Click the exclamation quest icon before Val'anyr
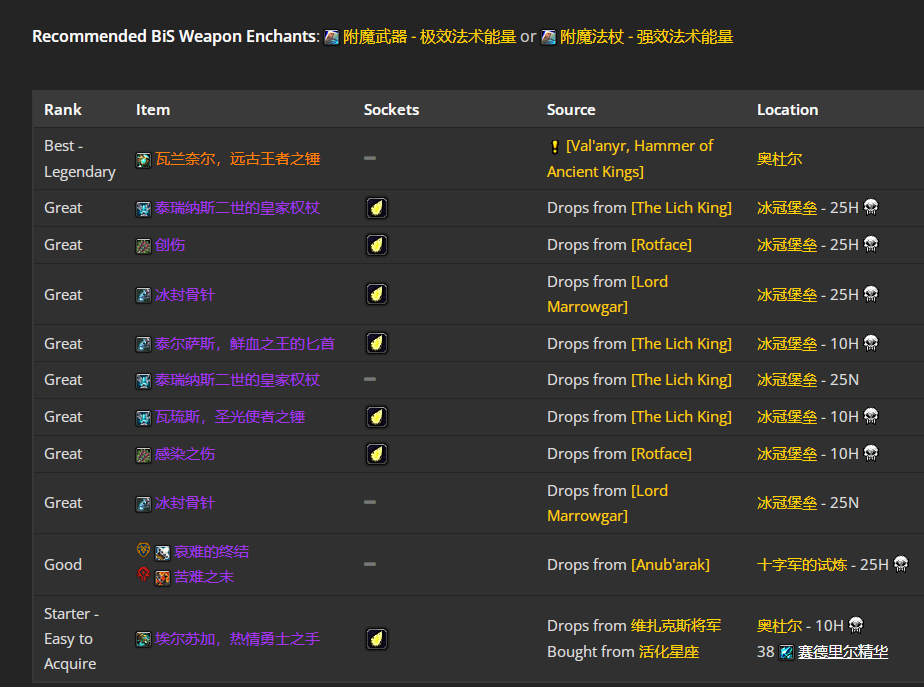 [554, 145]
